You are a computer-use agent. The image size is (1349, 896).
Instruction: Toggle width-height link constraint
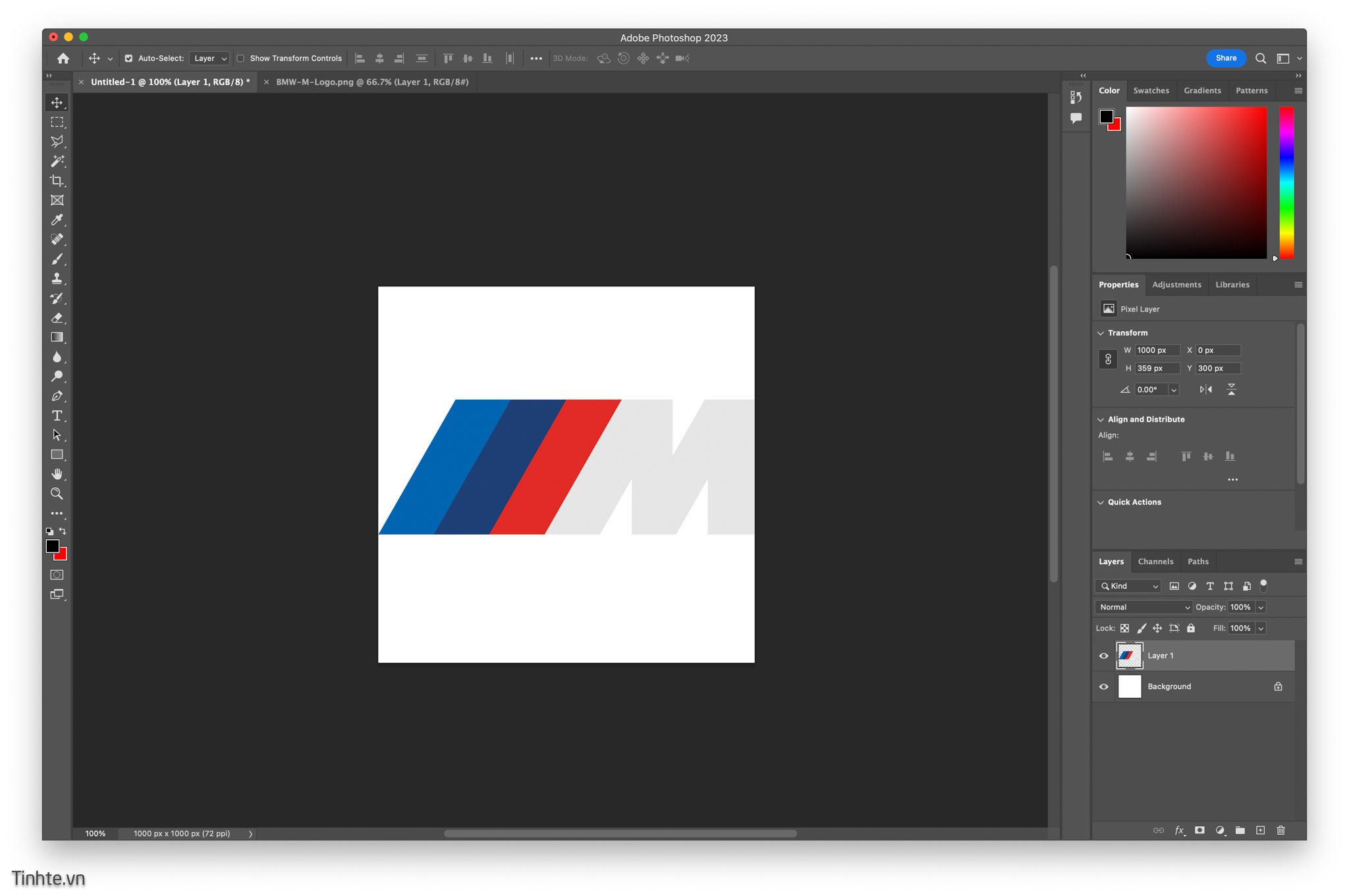coord(1108,359)
